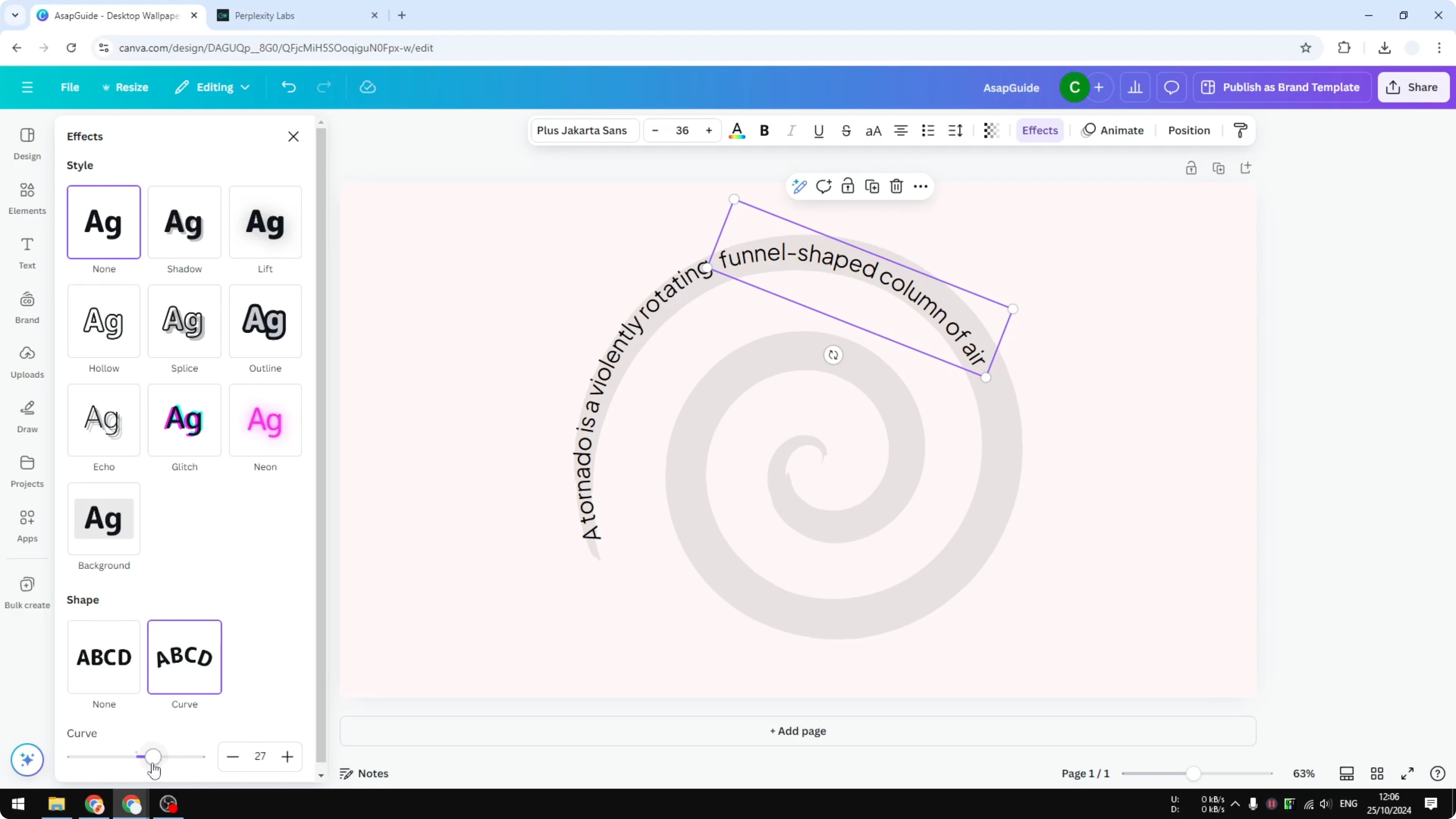Screen dimensions: 1456x819
Task: Open the File menu
Action: coord(70,87)
